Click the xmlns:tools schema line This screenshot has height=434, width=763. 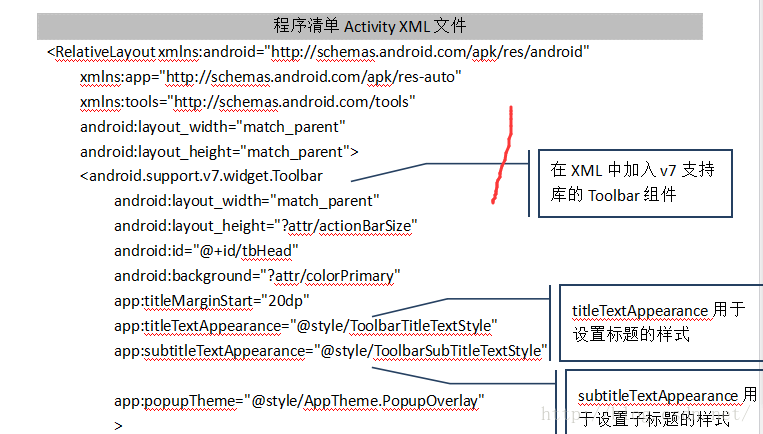point(248,102)
